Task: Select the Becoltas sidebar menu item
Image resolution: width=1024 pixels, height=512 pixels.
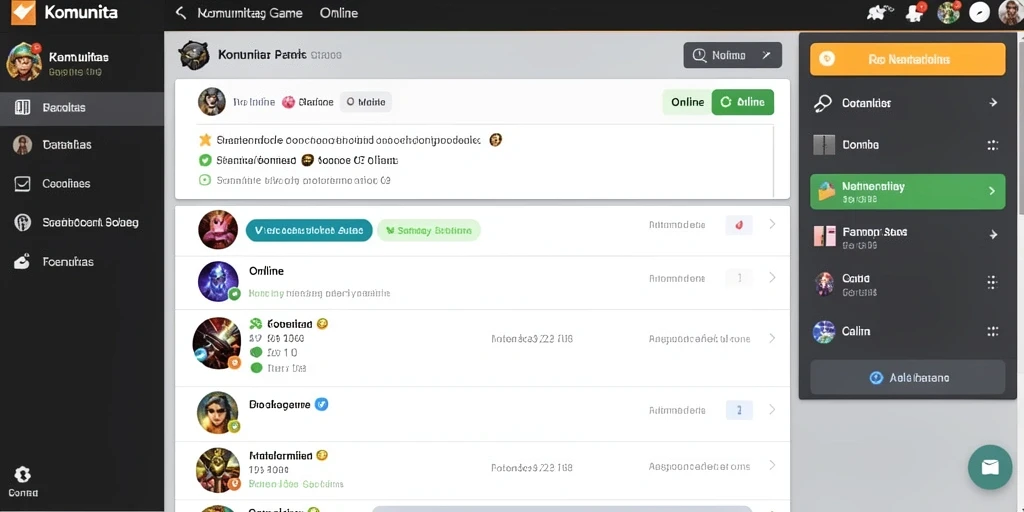Action: [x=82, y=108]
